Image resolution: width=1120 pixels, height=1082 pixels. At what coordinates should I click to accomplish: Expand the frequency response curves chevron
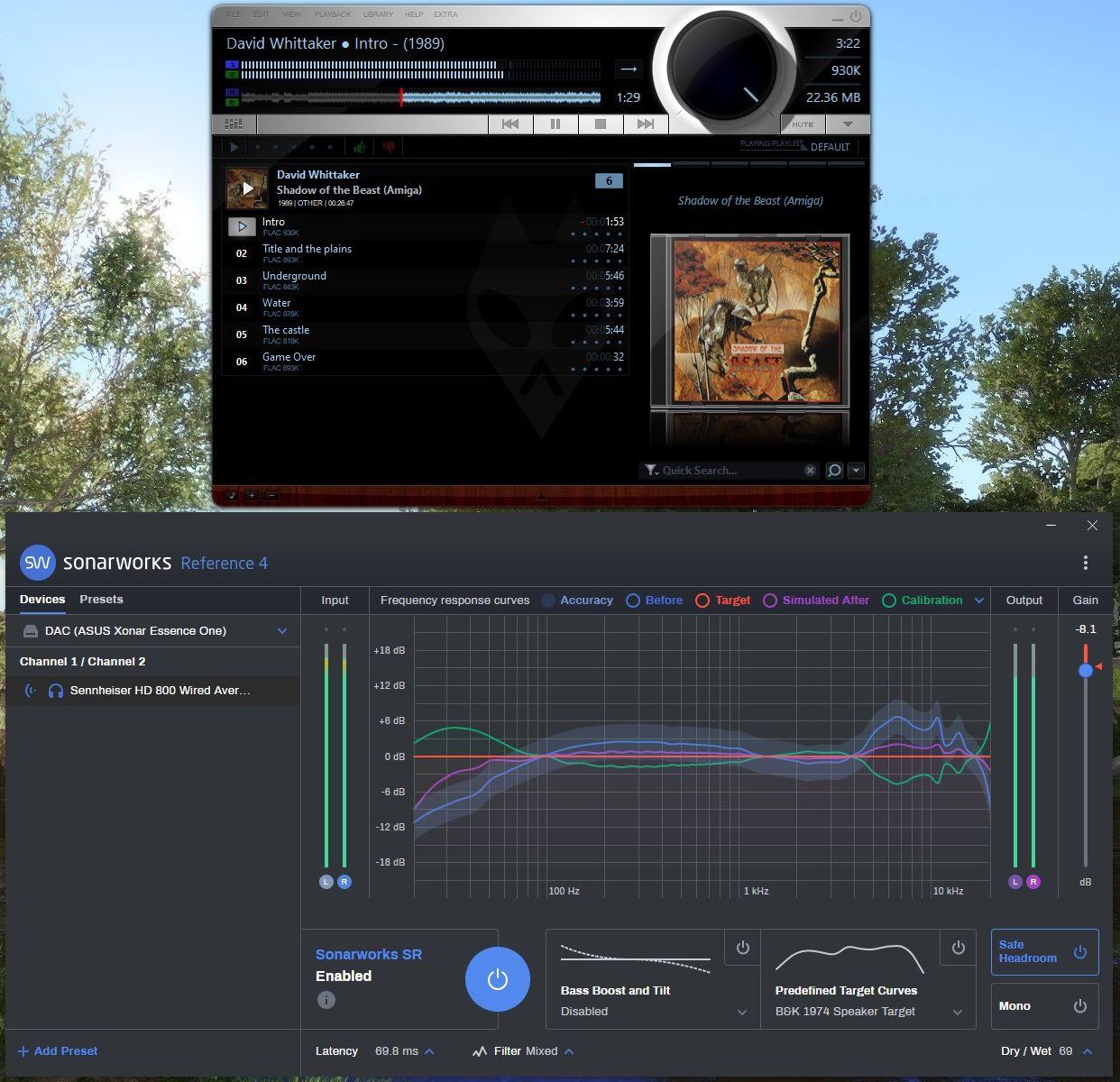coord(979,601)
